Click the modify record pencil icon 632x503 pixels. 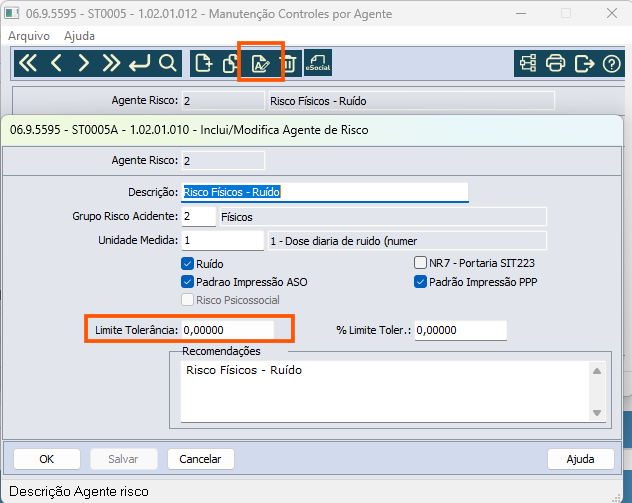point(260,64)
